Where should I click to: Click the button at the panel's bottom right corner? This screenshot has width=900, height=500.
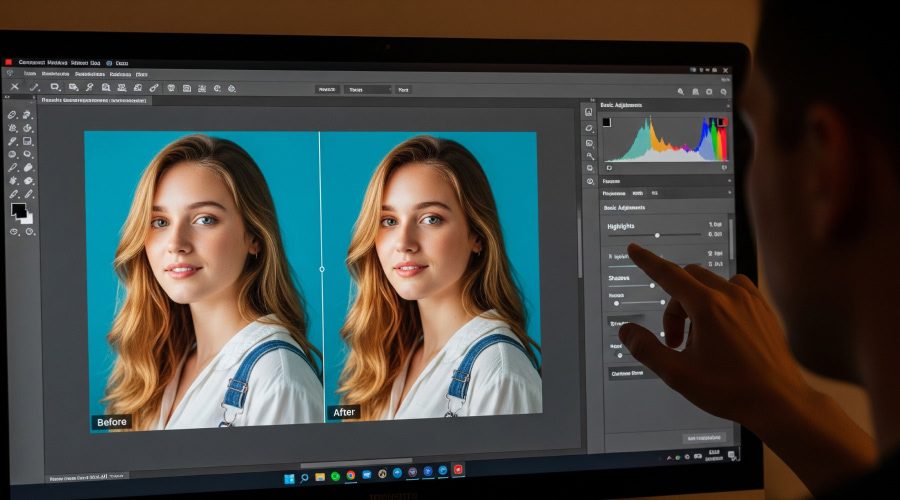coord(704,438)
